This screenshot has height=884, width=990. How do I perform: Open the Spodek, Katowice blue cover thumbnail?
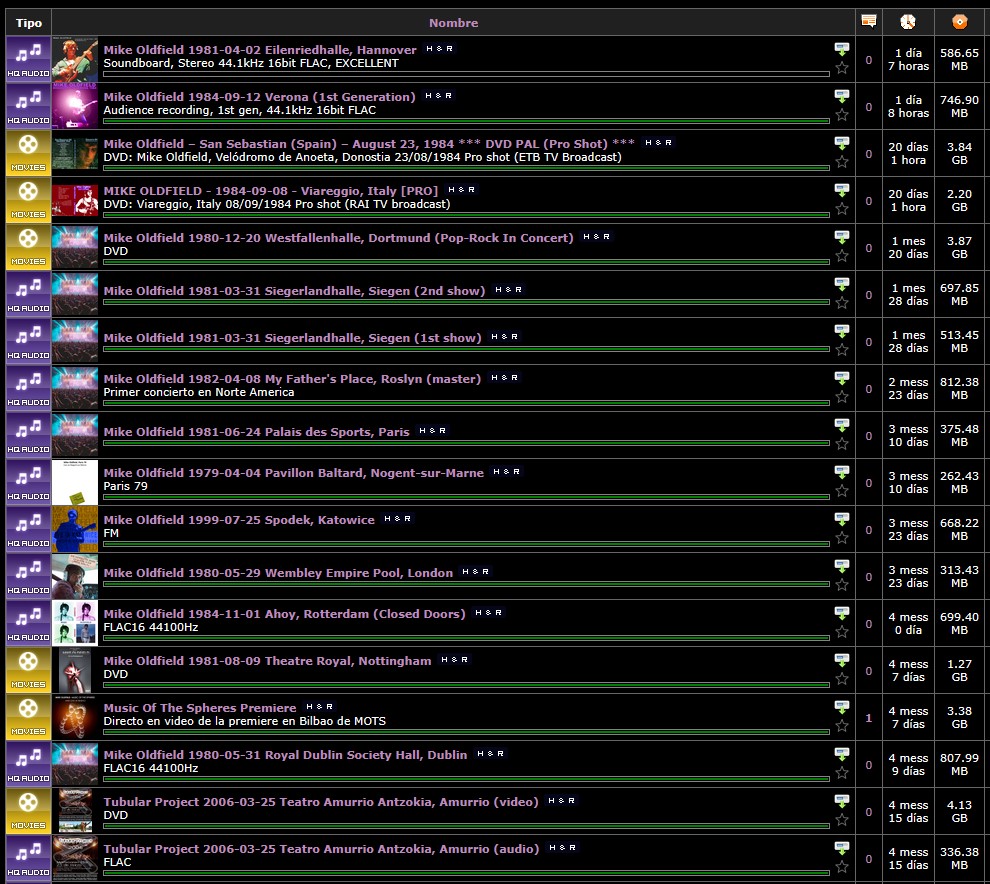[x=75, y=530]
